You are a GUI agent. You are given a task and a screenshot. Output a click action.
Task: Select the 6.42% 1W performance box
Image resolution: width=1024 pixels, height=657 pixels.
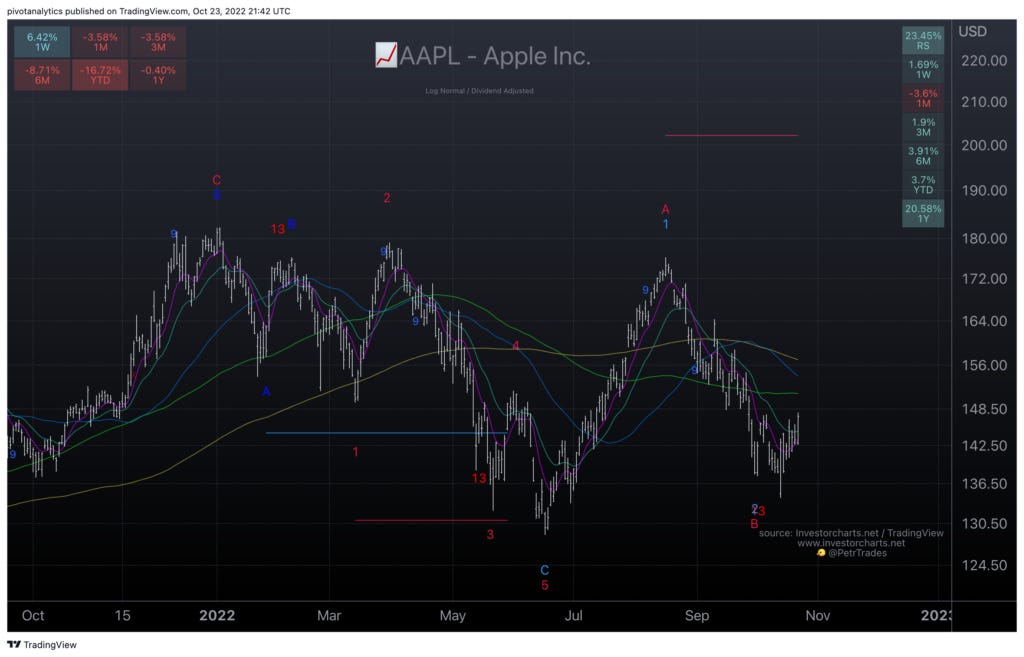pos(42,42)
